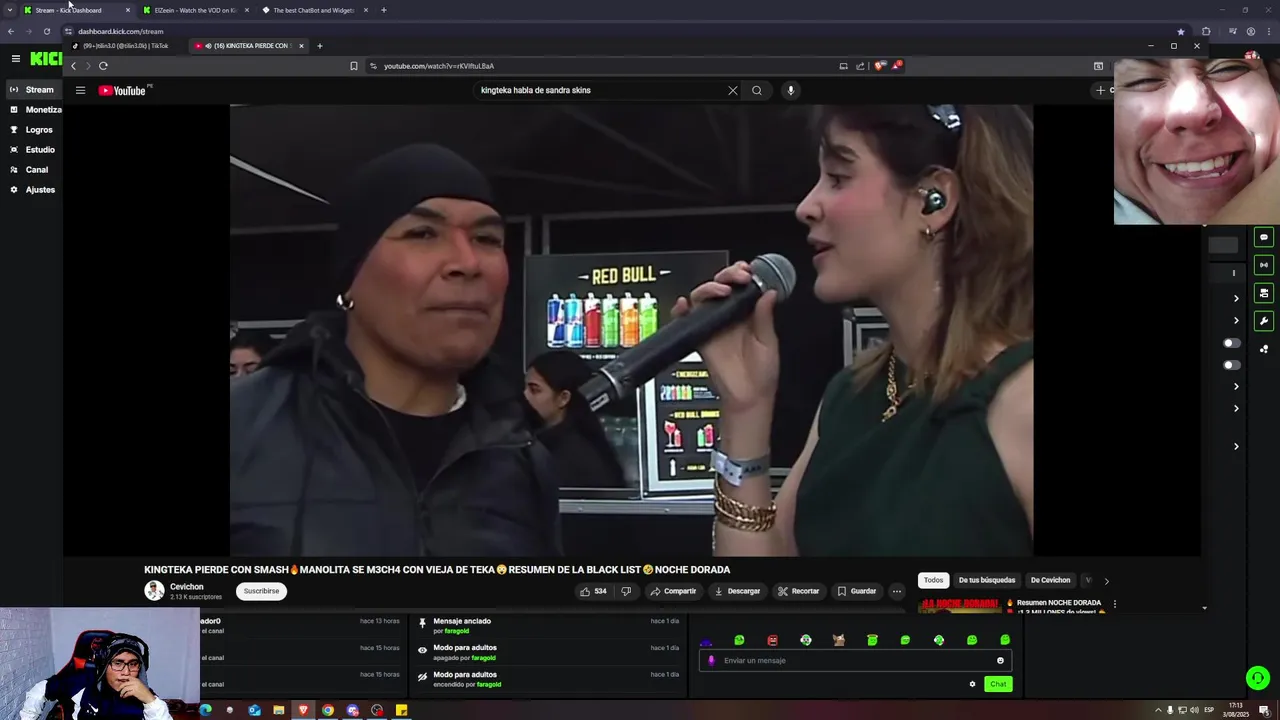The width and height of the screenshot is (1280, 720).
Task: Dislike the KINGTEKA video
Action: [x=626, y=591]
